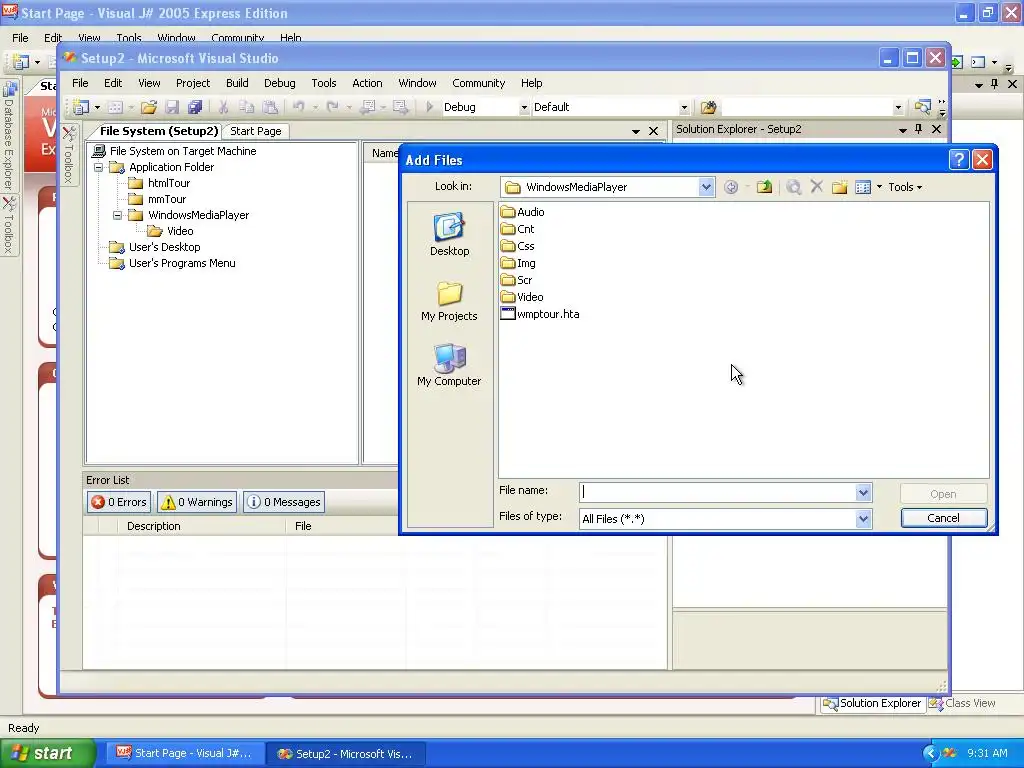Viewport: 1024px width, 768px height.
Task: Open File toolbar icon in Setup2 window
Action: [149, 107]
